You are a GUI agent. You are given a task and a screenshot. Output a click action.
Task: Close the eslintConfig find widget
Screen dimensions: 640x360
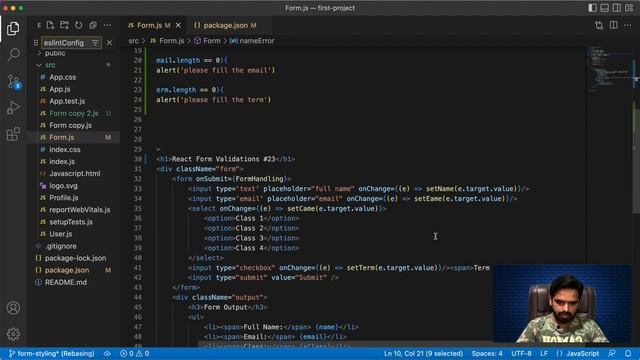[109, 42]
